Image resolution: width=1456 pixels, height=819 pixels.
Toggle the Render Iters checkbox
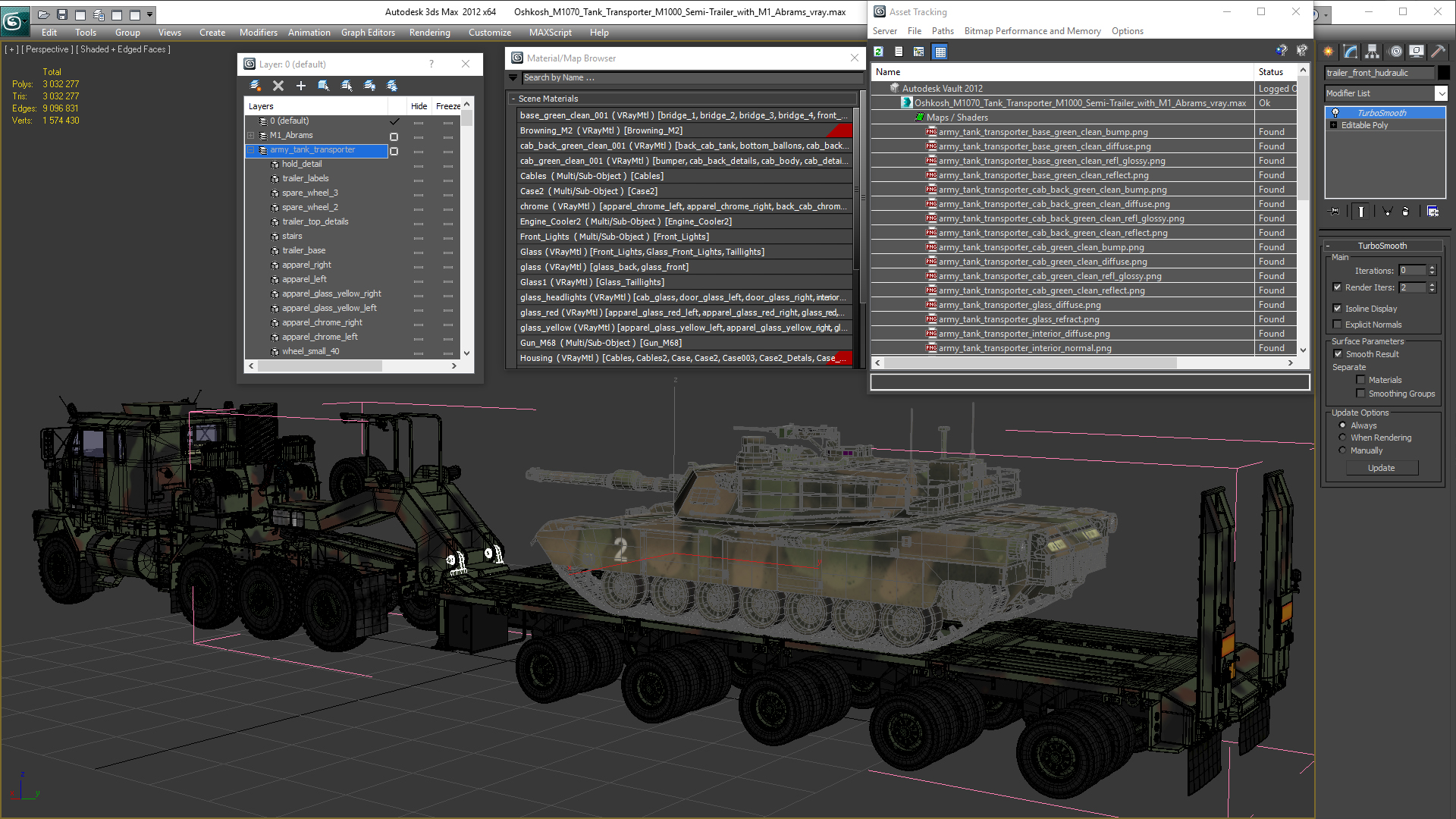[1337, 287]
